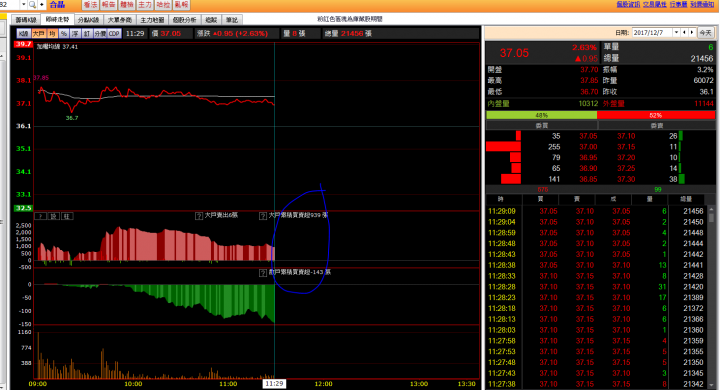
Task: Click the 委賣 ask column header
Action: (657, 125)
